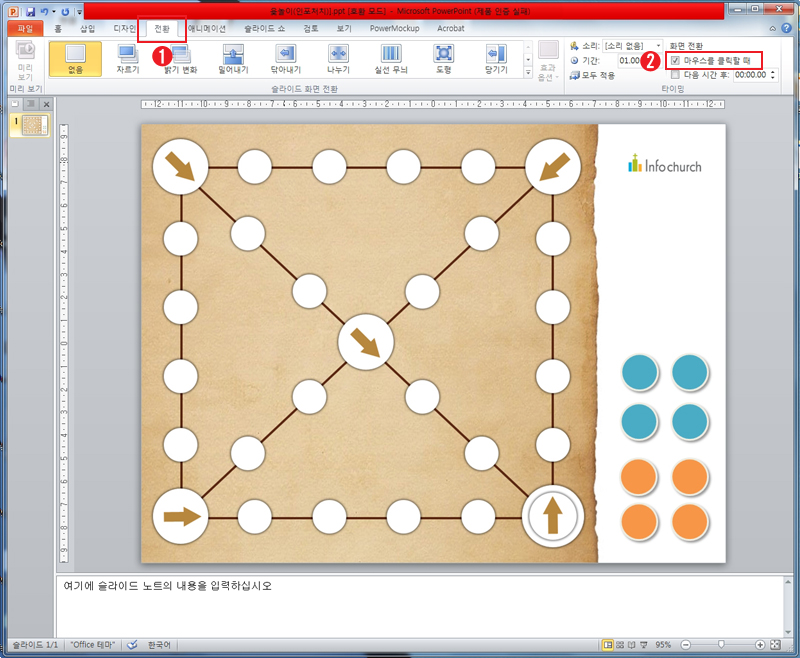
Task: Switch to Slide Sorter view in status bar
Action: pos(622,645)
